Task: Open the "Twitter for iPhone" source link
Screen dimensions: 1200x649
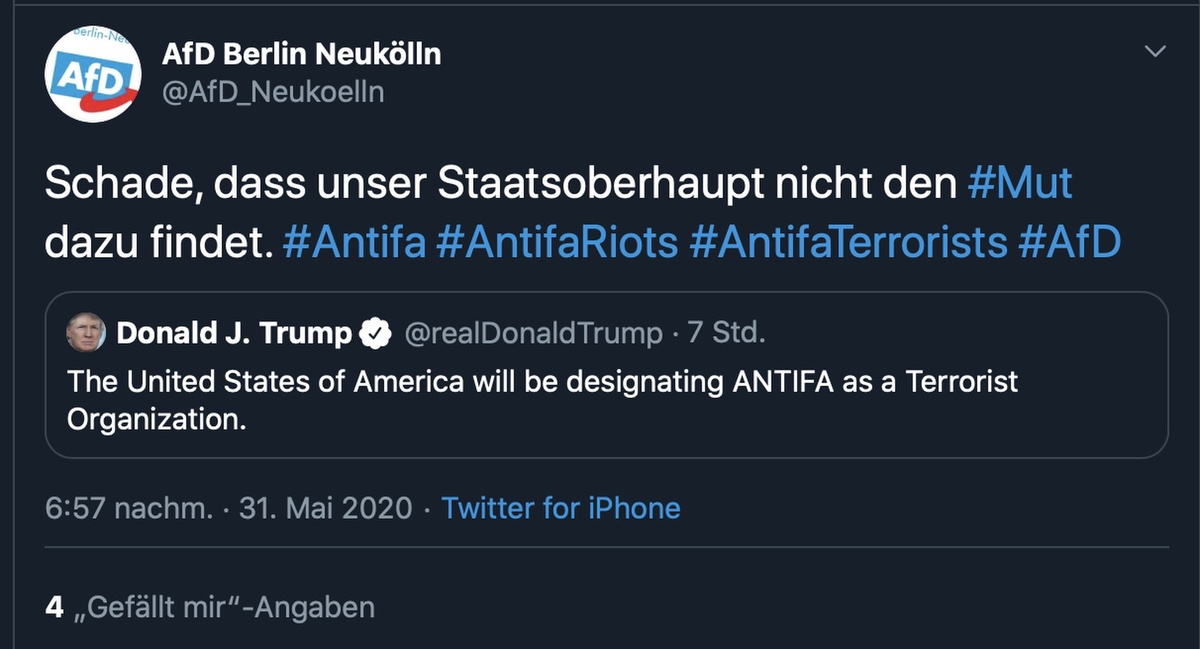Action: (x=561, y=508)
